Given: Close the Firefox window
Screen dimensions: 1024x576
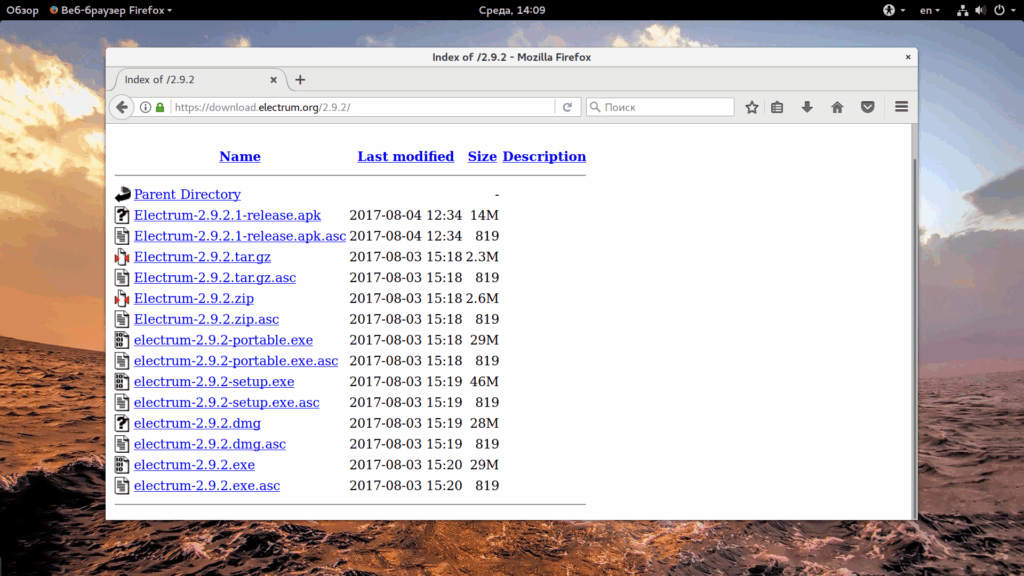Looking at the screenshot, I should [x=908, y=57].
